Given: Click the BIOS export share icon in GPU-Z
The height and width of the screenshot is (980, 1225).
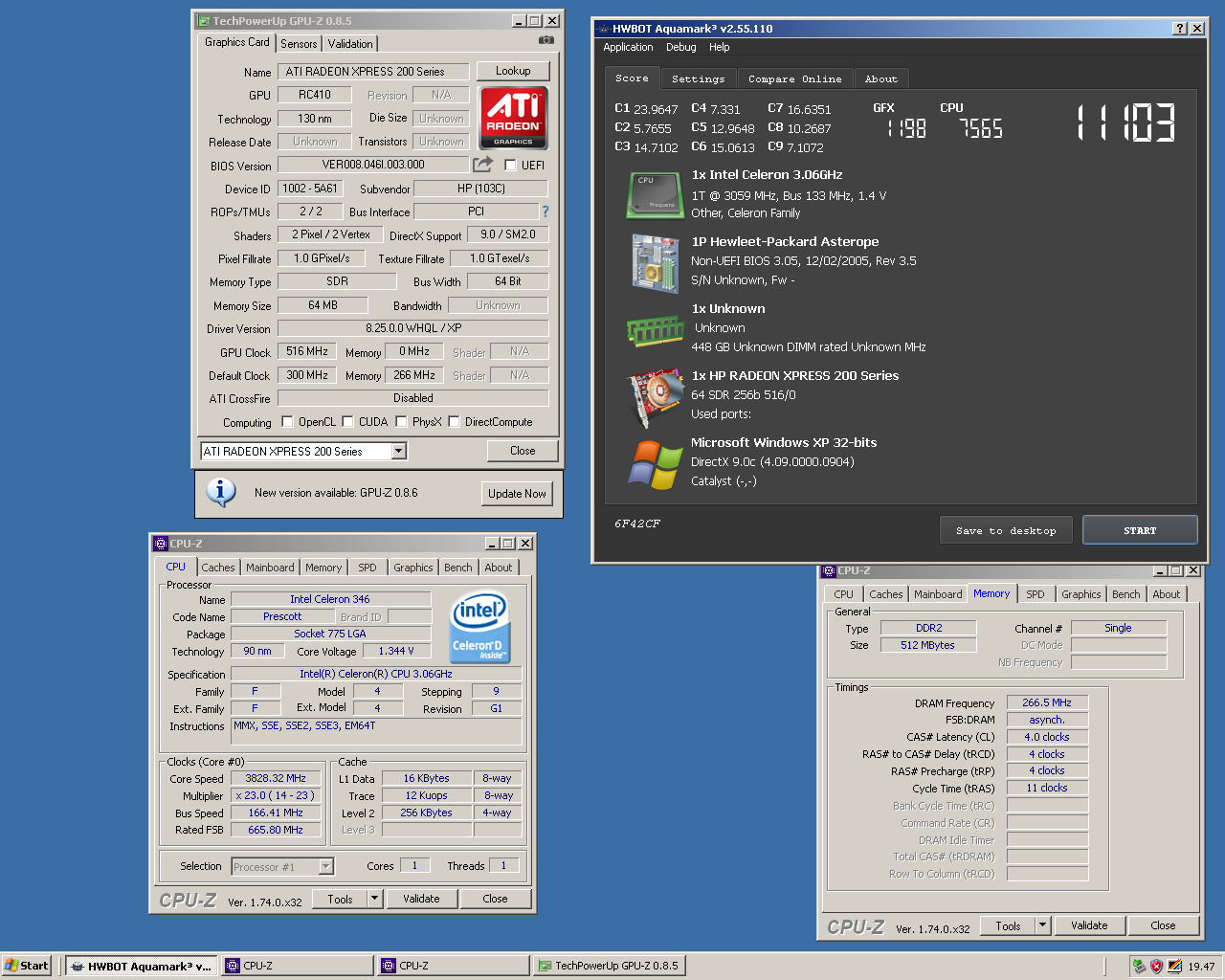Looking at the screenshot, I should [483, 165].
